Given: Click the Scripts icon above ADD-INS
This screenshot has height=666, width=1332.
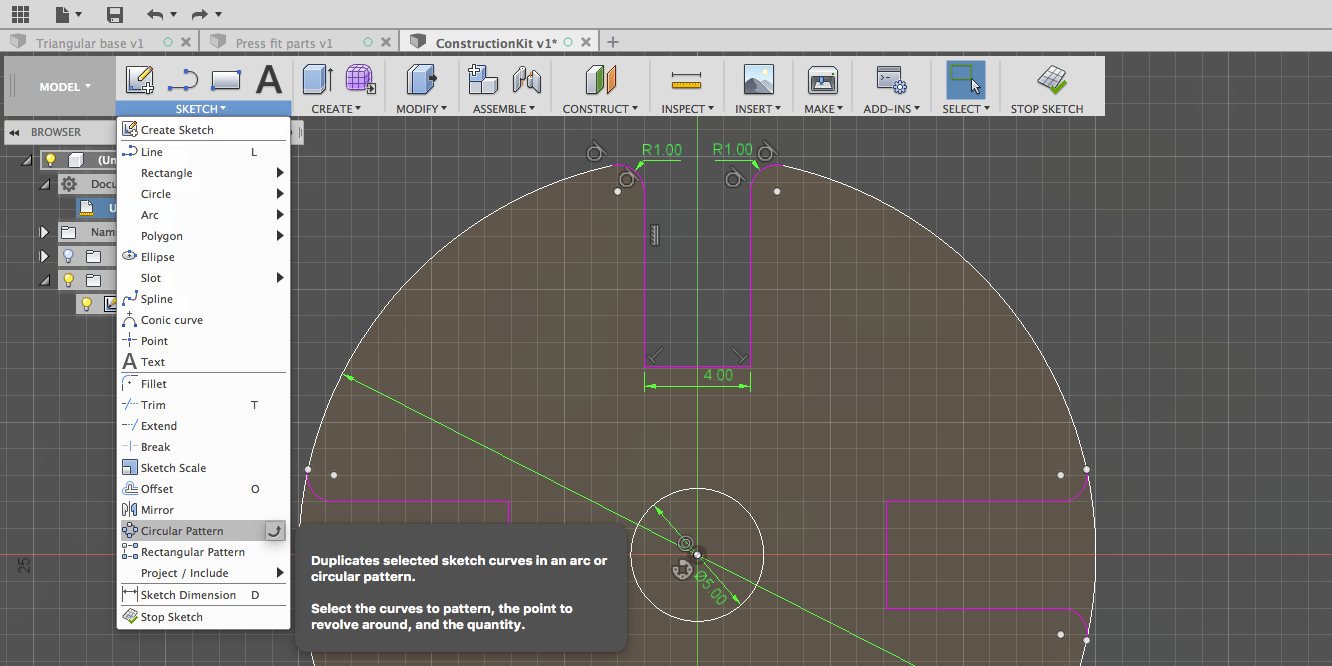Looking at the screenshot, I should click(890, 80).
